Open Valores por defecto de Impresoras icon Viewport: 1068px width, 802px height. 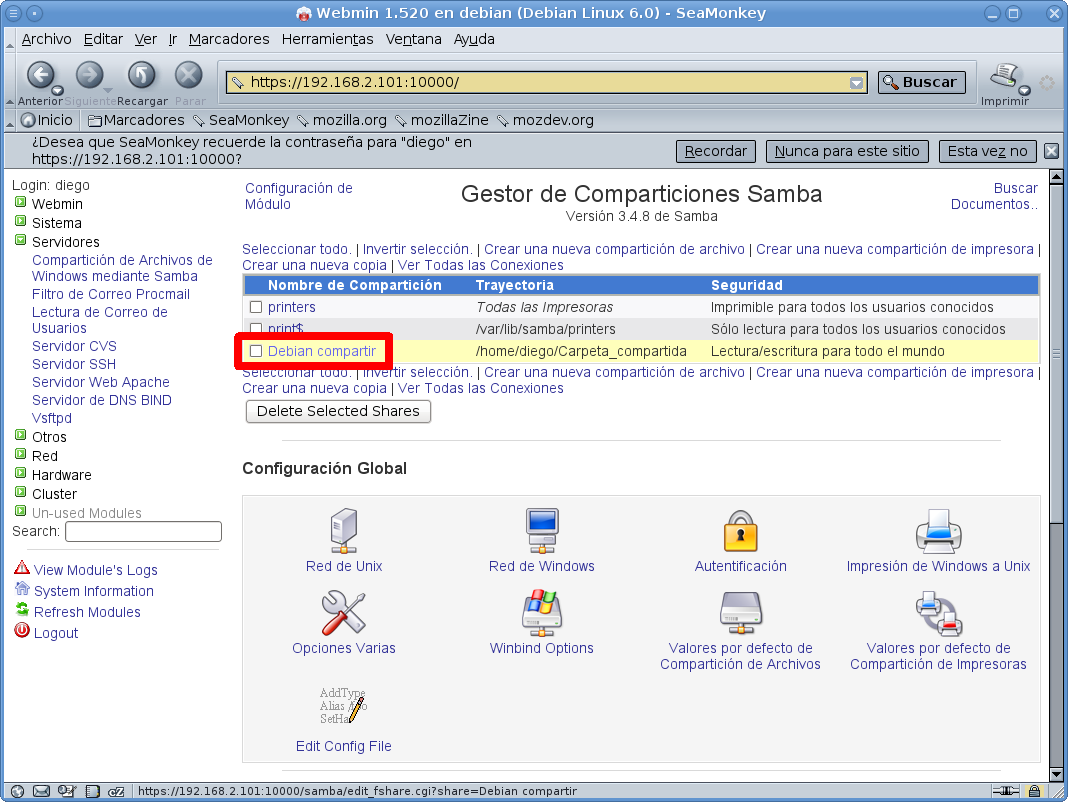coord(939,613)
